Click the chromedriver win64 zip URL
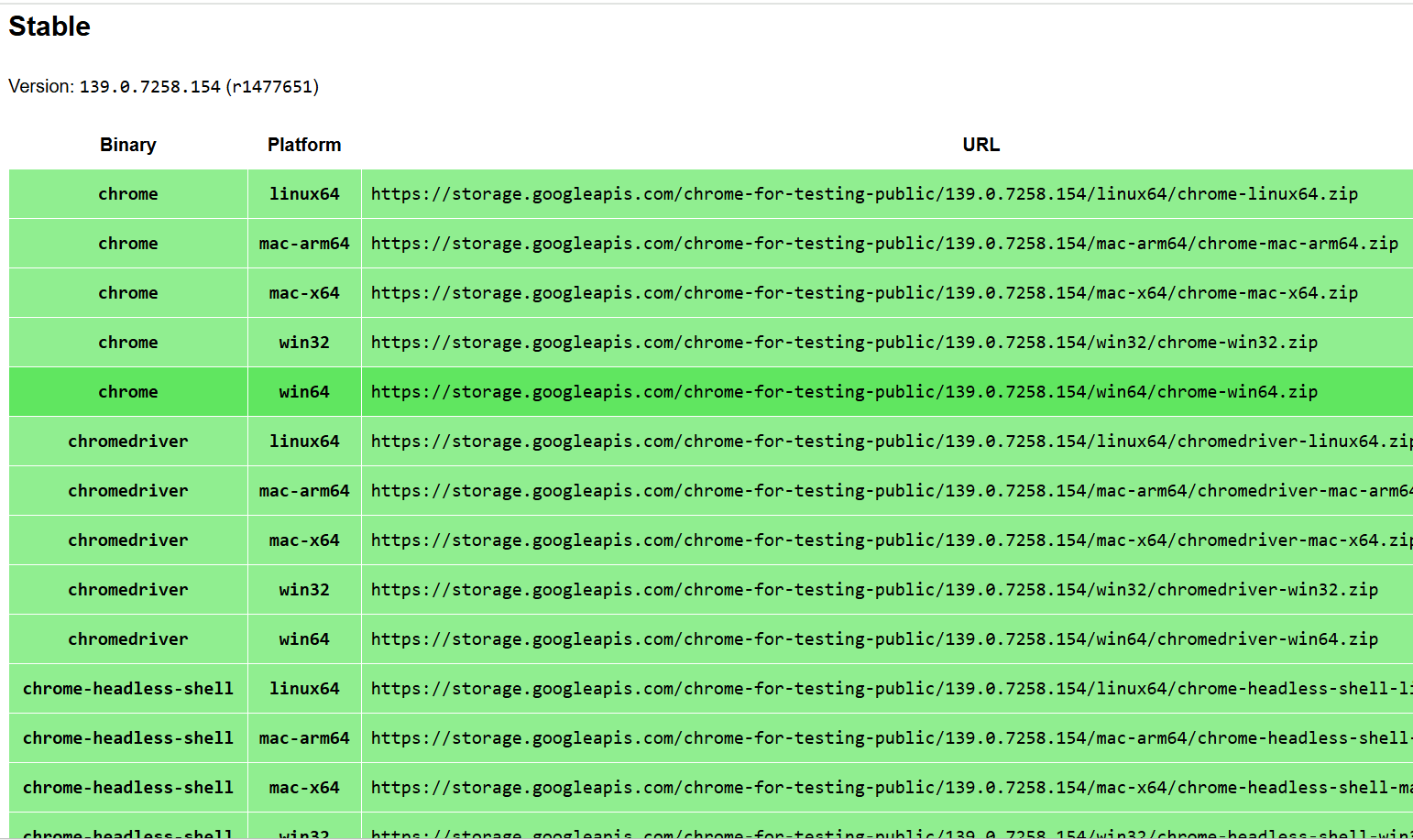 pos(874,639)
